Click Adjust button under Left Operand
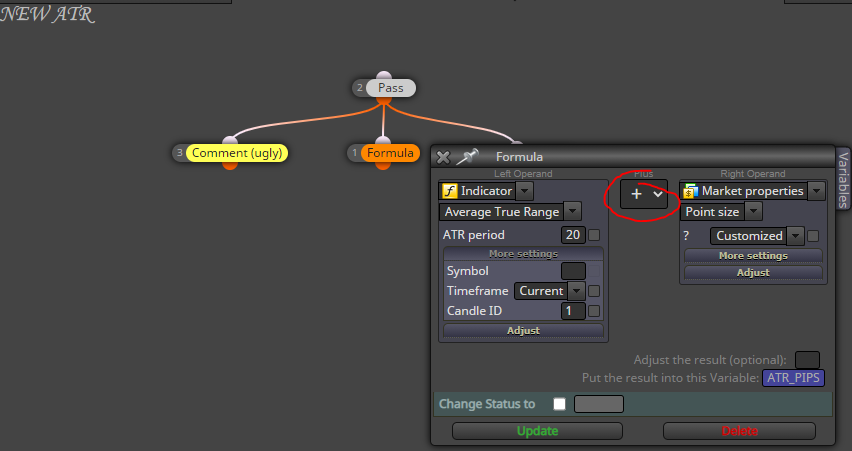 click(x=523, y=330)
